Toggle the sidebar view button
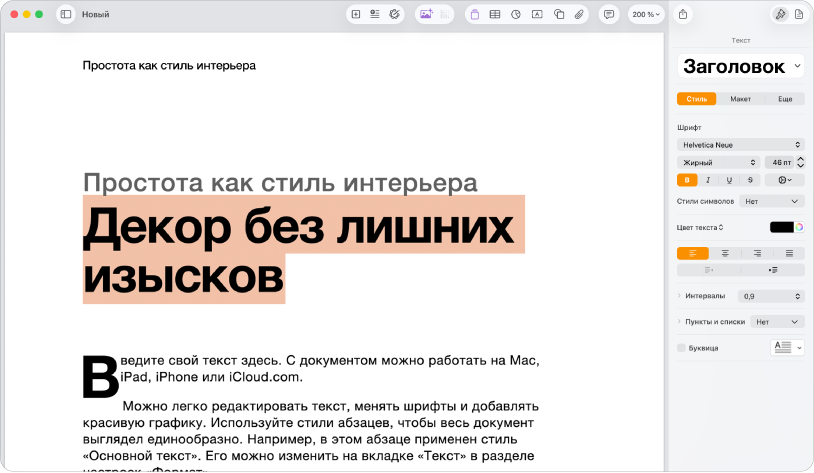814x473 pixels. (66, 15)
